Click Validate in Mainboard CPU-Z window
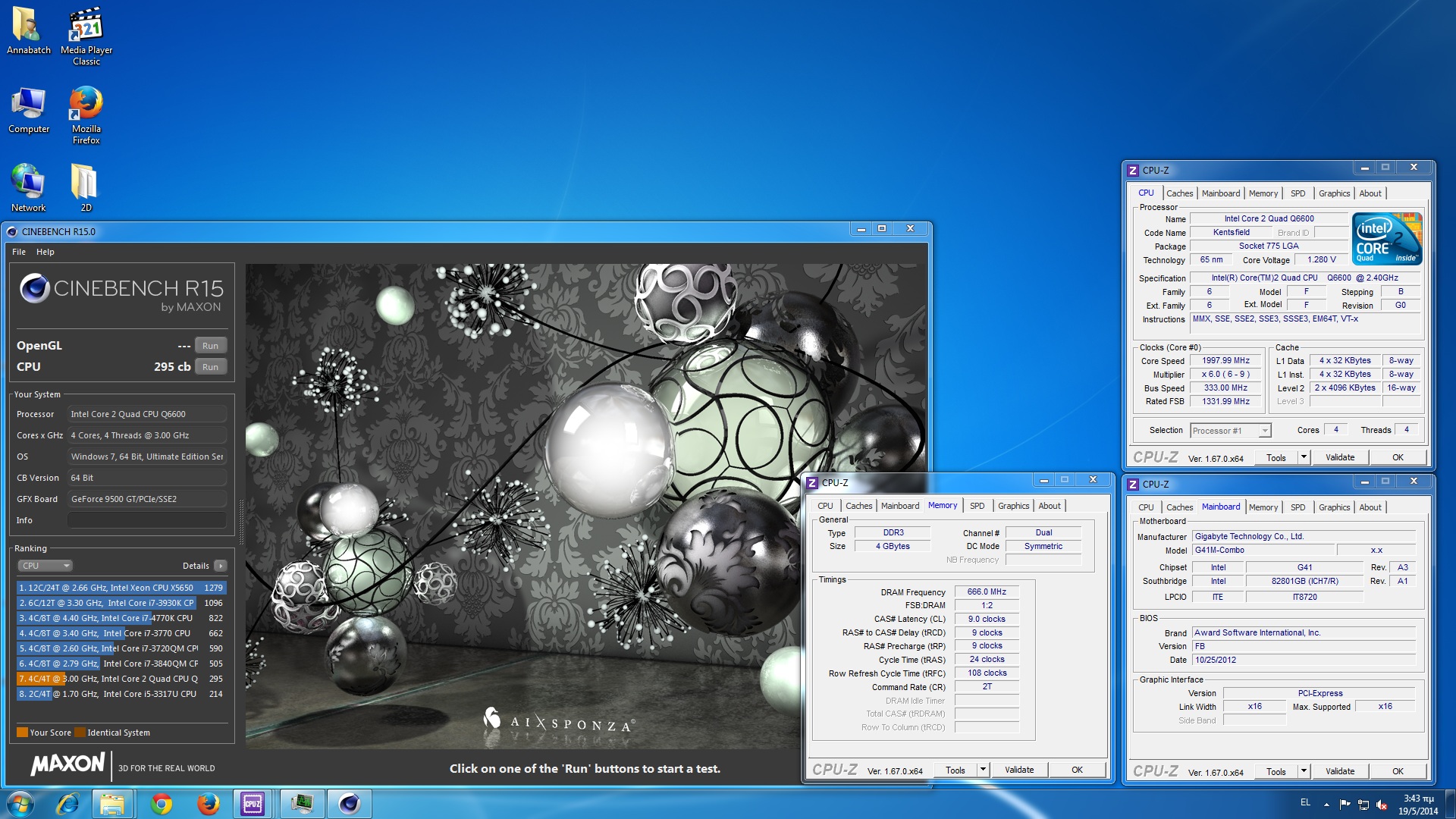Image resolution: width=1456 pixels, height=819 pixels. click(1340, 771)
